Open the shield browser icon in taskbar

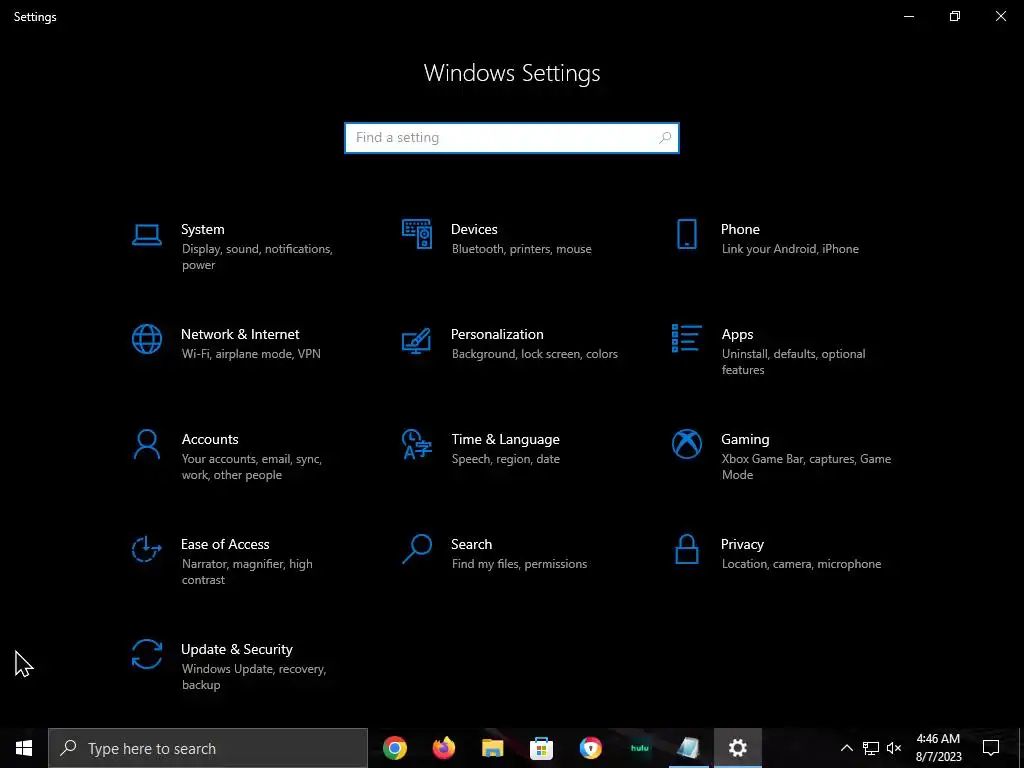(x=590, y=748)
